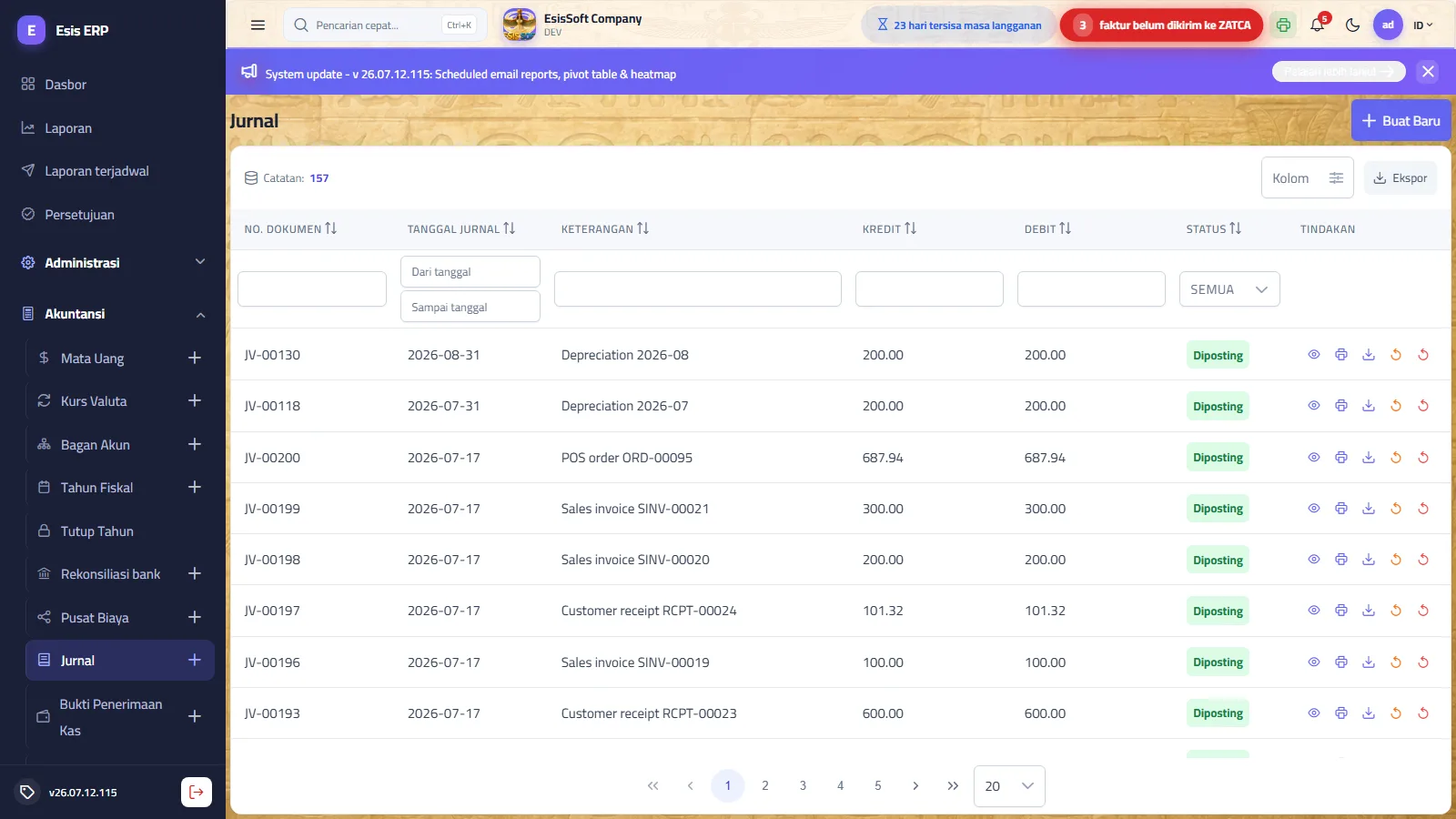Go to Bagan Akun in the sidebar
Screen dimensions: 1456x819
tap(96, 445)
